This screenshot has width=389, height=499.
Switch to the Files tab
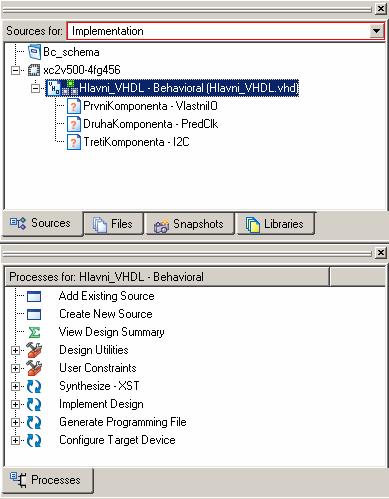pyautogui.click(x=113, y=224)
